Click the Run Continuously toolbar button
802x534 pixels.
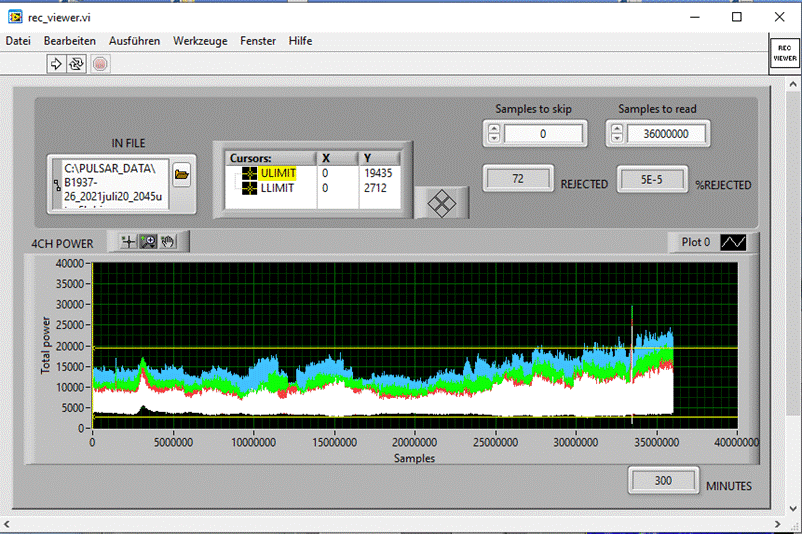76,64
